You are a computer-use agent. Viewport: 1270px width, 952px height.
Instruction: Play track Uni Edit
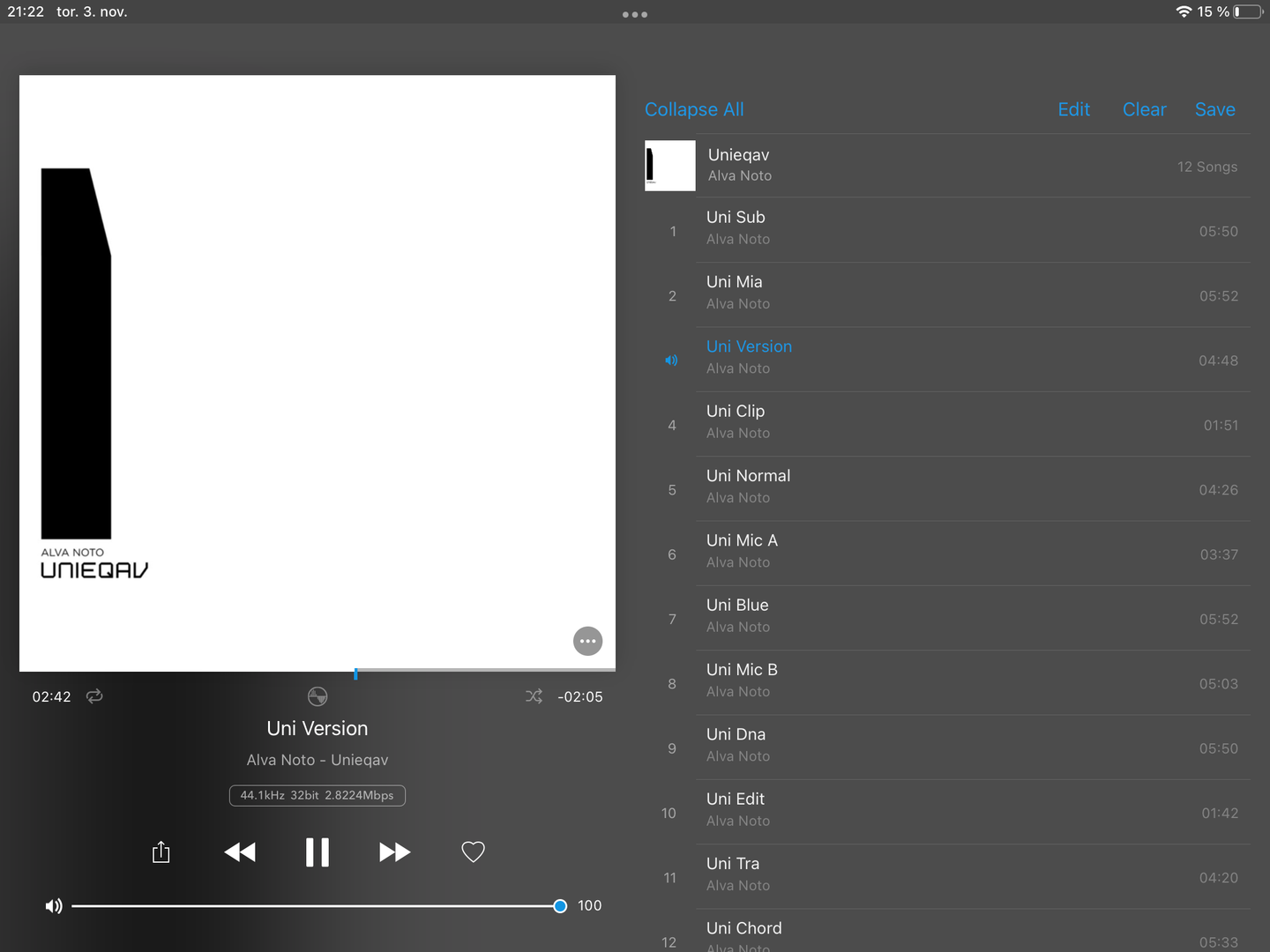click(947, 812)
